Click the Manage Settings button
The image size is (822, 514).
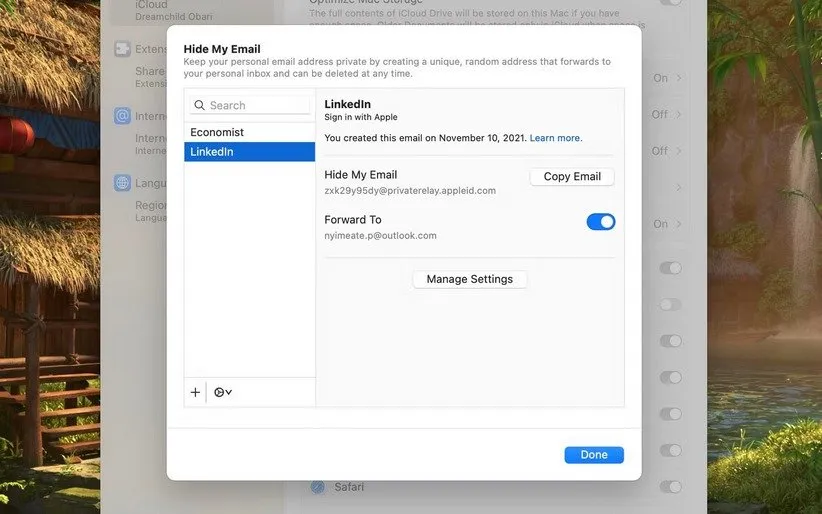(469, 279)
